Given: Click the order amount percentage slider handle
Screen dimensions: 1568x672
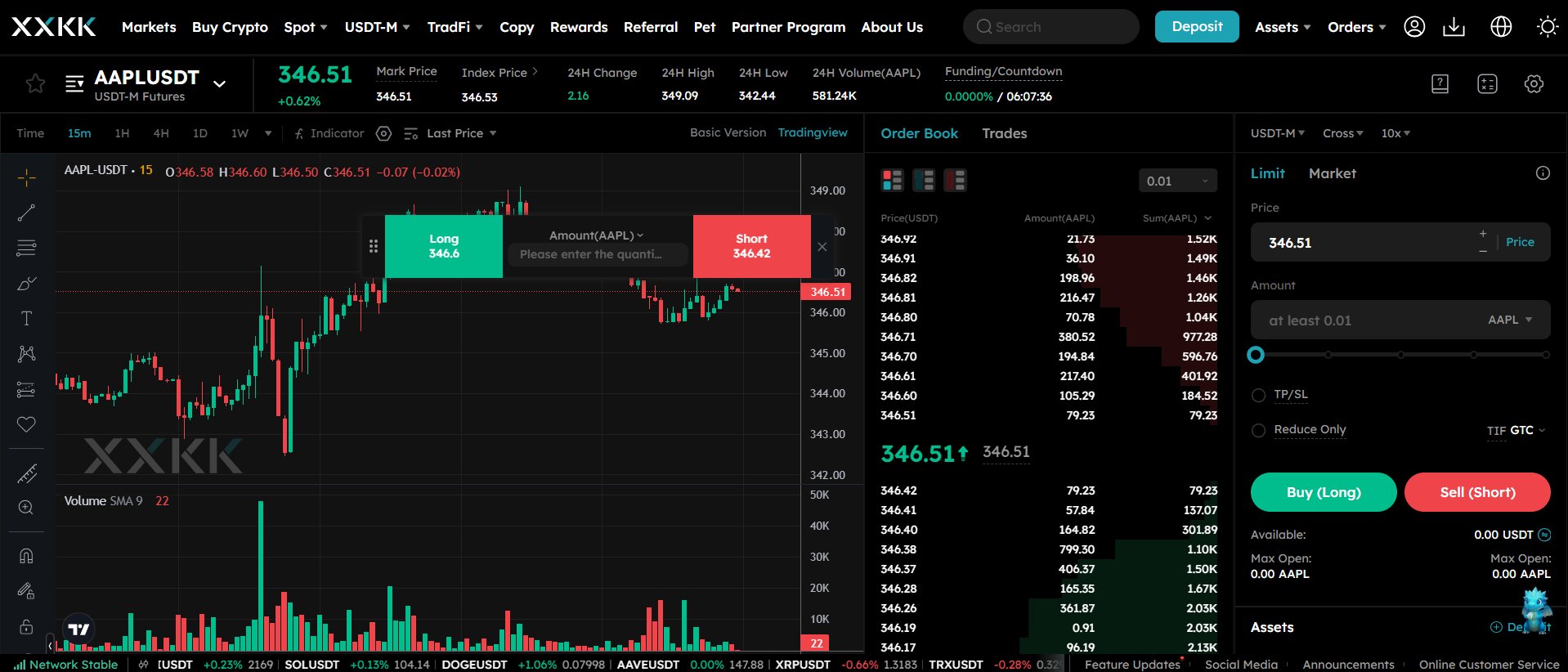Looking at the screenshot, I should 1257,355.
